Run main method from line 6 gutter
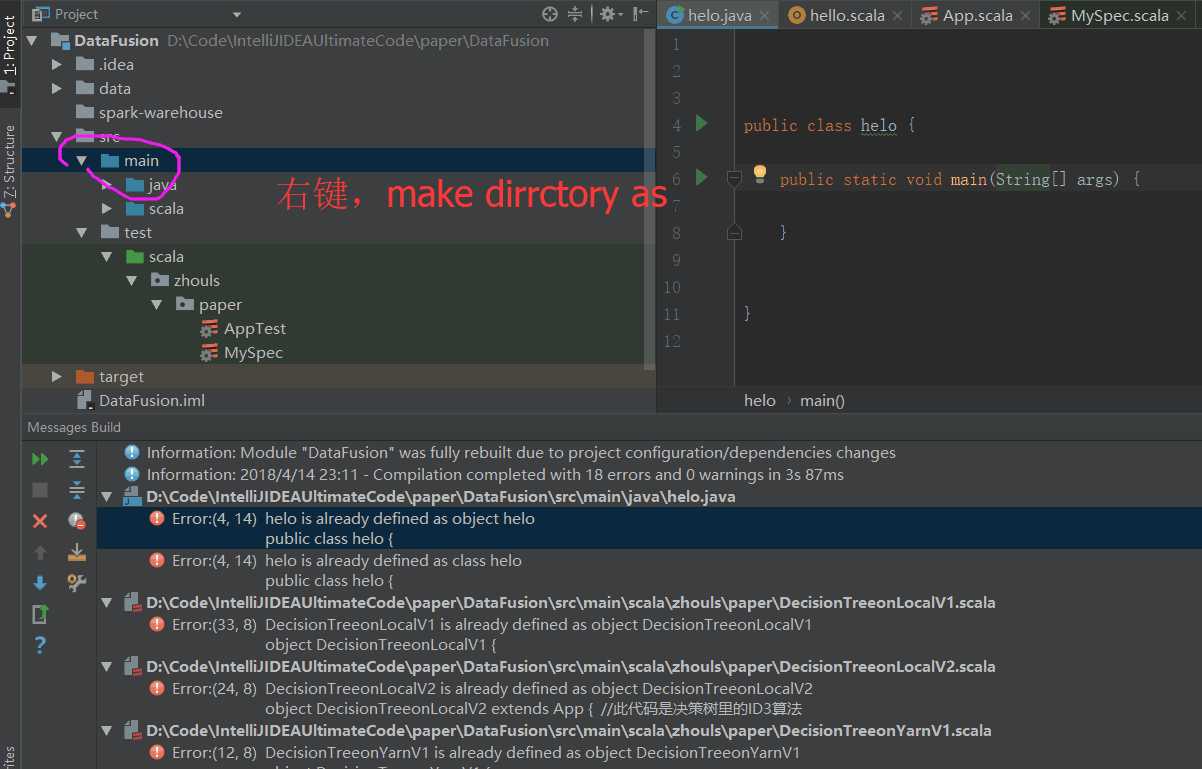Image resolution: width=1202 pixels, height=769 pixels. click(701, 177)
